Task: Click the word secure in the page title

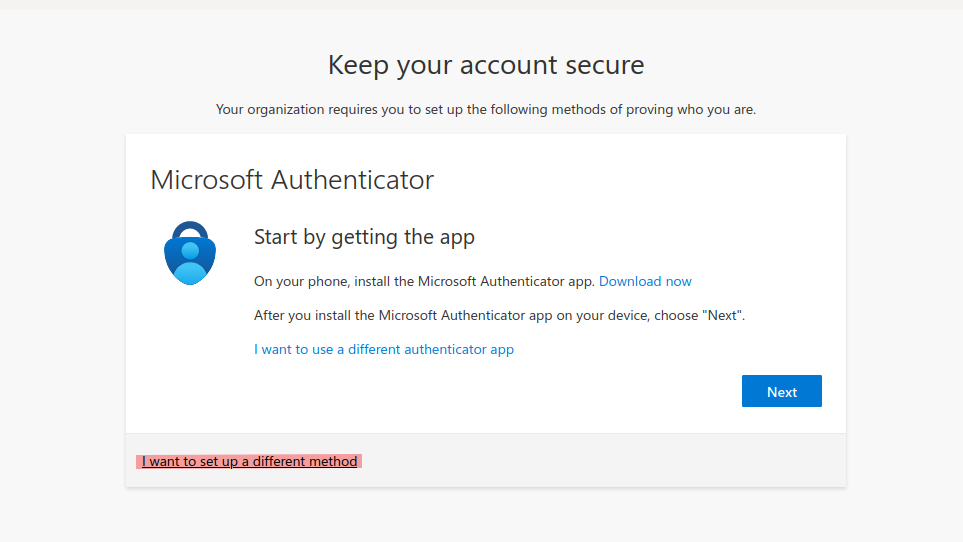Action: click(600, 66)
